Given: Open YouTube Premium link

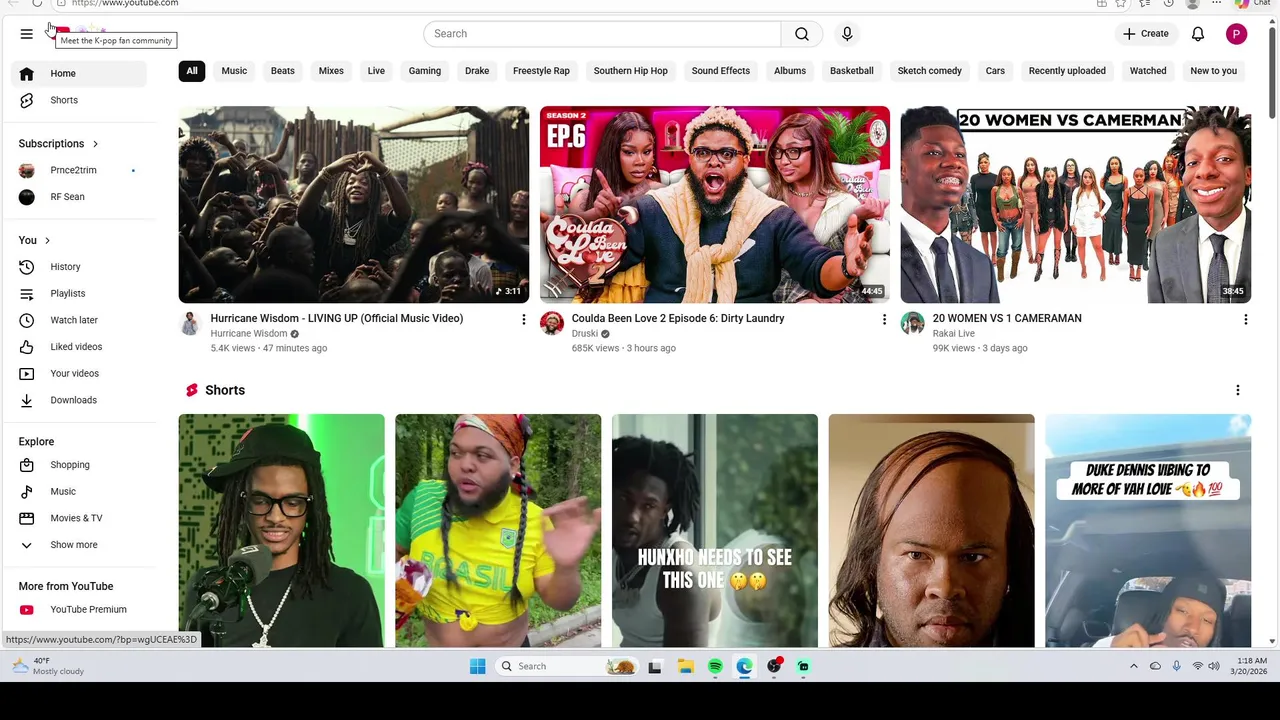Looking at the screenshot, I should tap(79, 609).
